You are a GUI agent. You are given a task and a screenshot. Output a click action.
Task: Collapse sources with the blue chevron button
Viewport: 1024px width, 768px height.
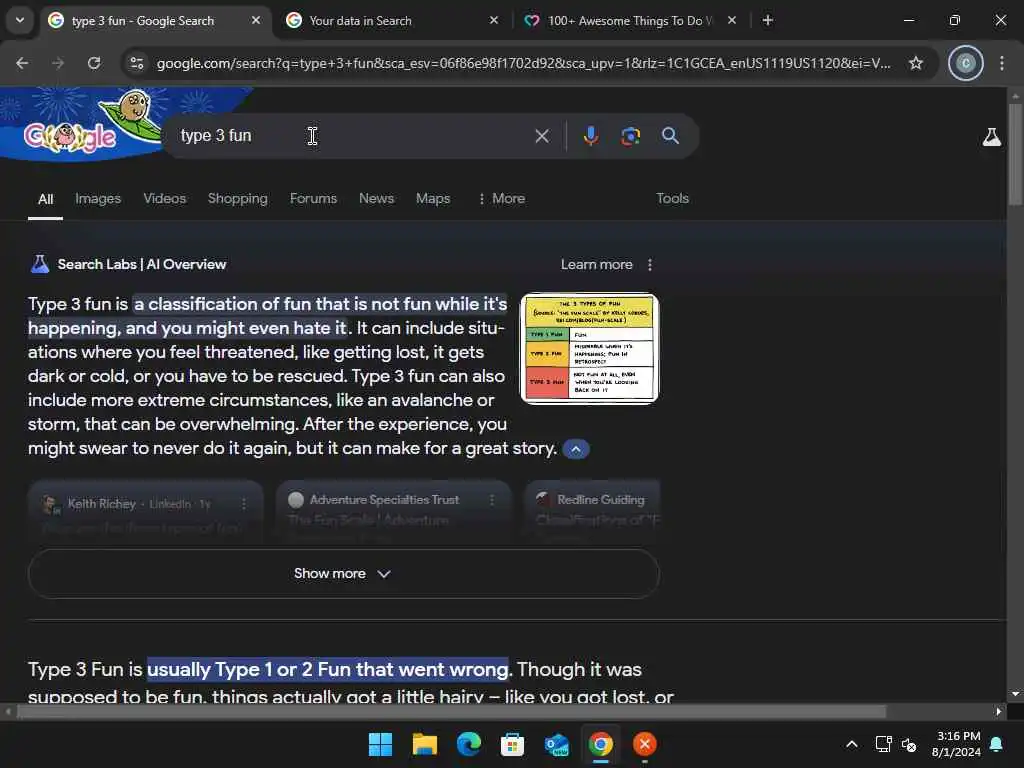(575, 449)
